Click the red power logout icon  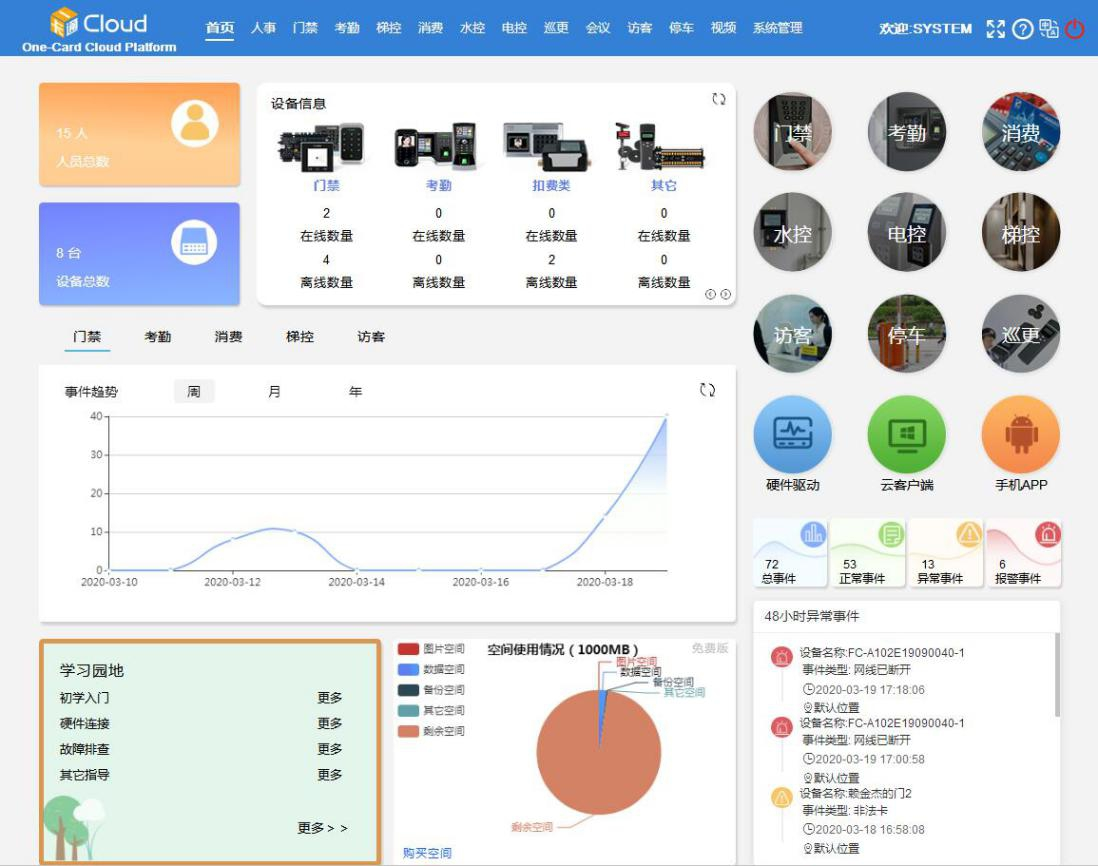point(1075,29)
